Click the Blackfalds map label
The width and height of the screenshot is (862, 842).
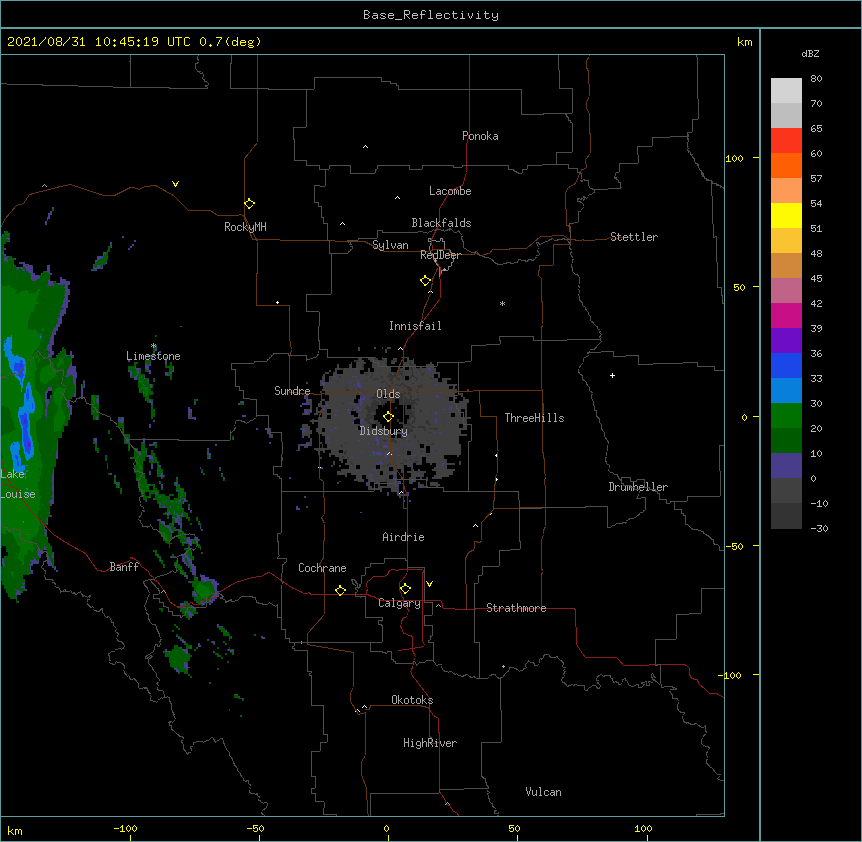[x=441, y=223]
